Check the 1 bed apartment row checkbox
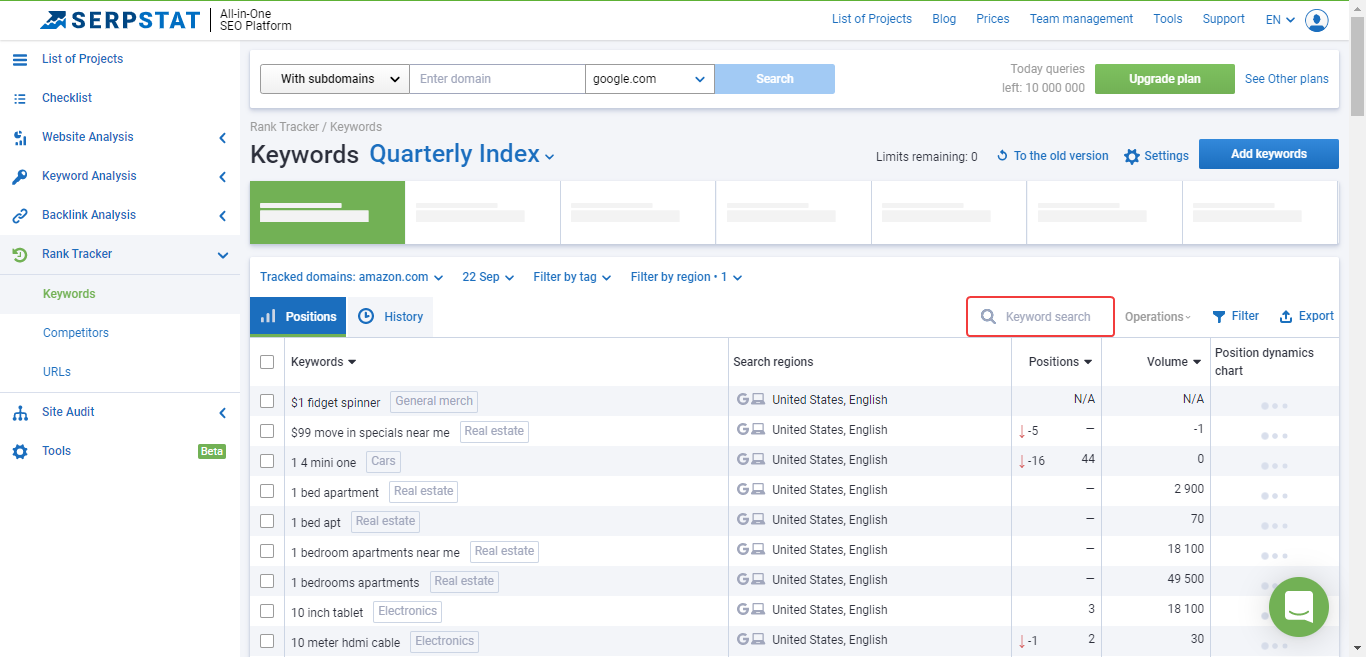The image size is (1366, 657). [x=267, y=491]
